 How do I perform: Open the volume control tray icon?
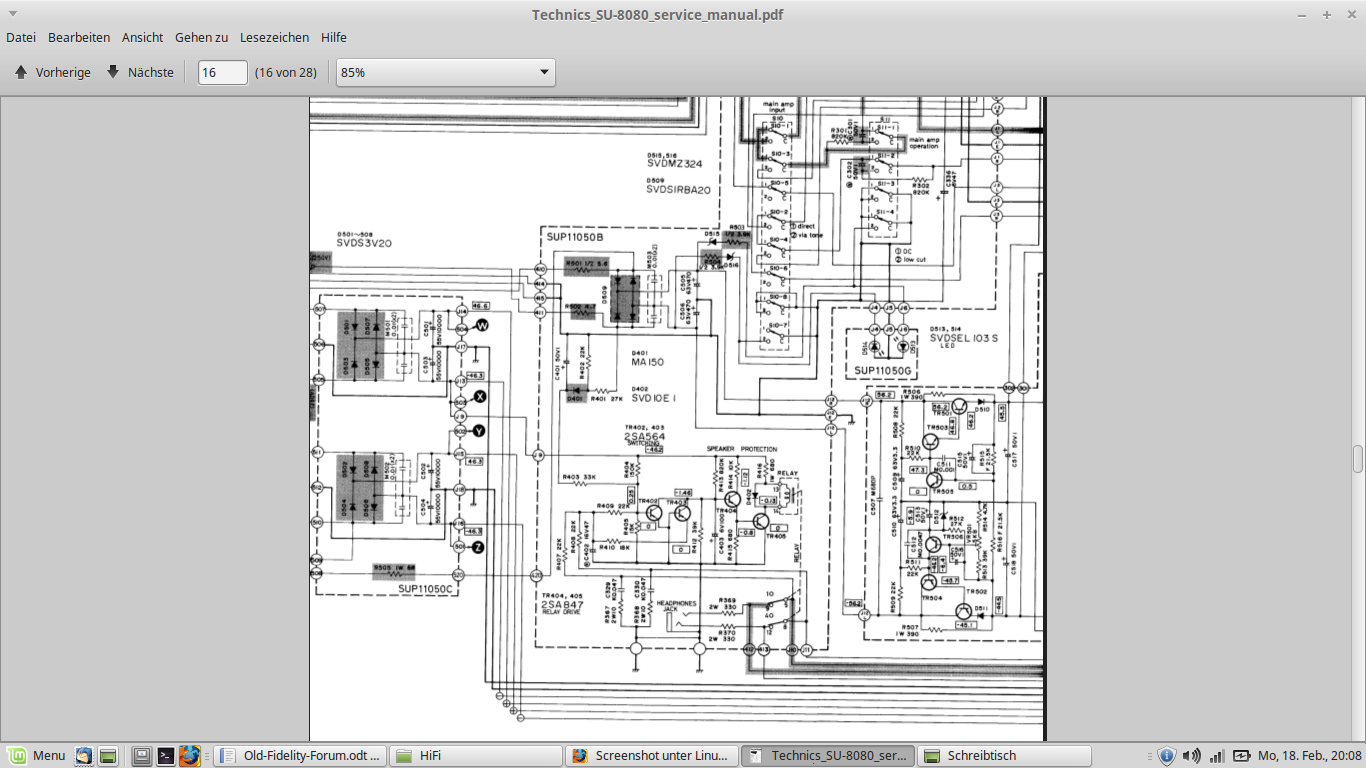(x=1191, y=756)
